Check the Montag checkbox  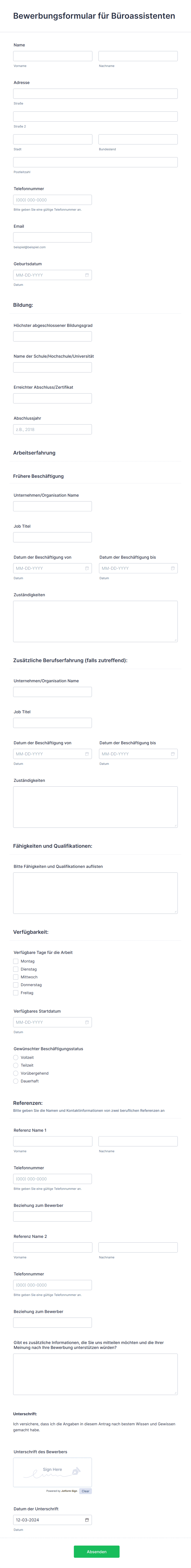coord(16,961)
